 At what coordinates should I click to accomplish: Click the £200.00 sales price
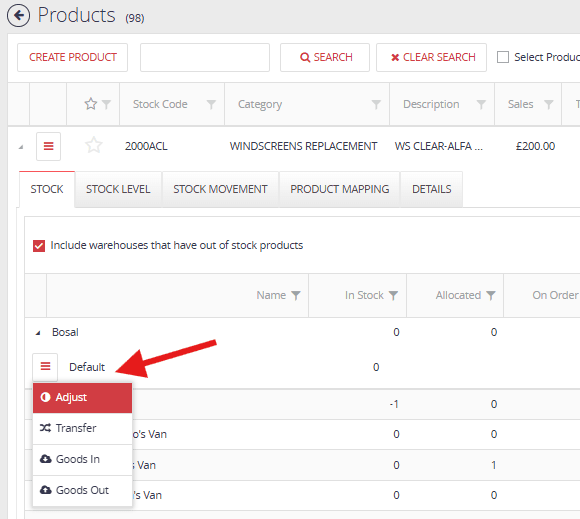pos(535,146)
